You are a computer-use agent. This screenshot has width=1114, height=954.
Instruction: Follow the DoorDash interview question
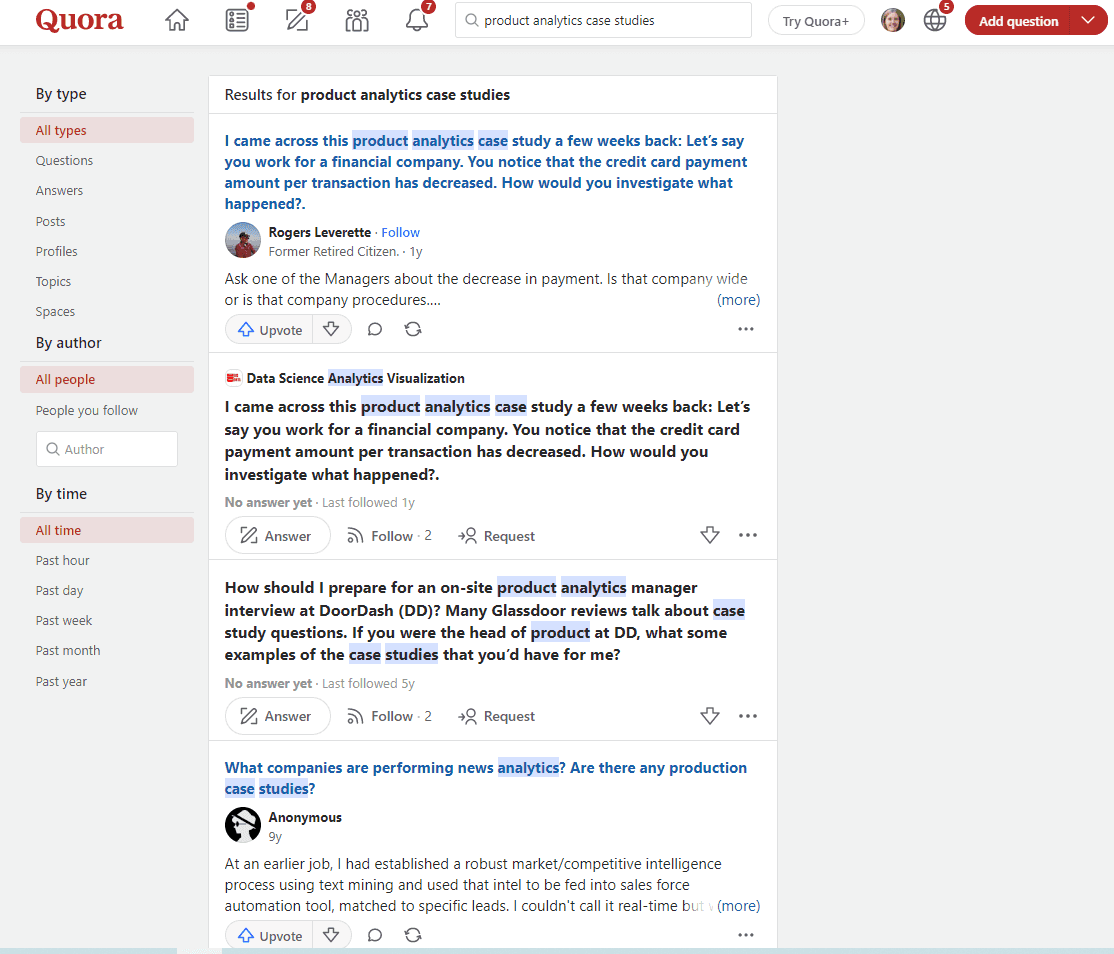click(x=389, y=716)
